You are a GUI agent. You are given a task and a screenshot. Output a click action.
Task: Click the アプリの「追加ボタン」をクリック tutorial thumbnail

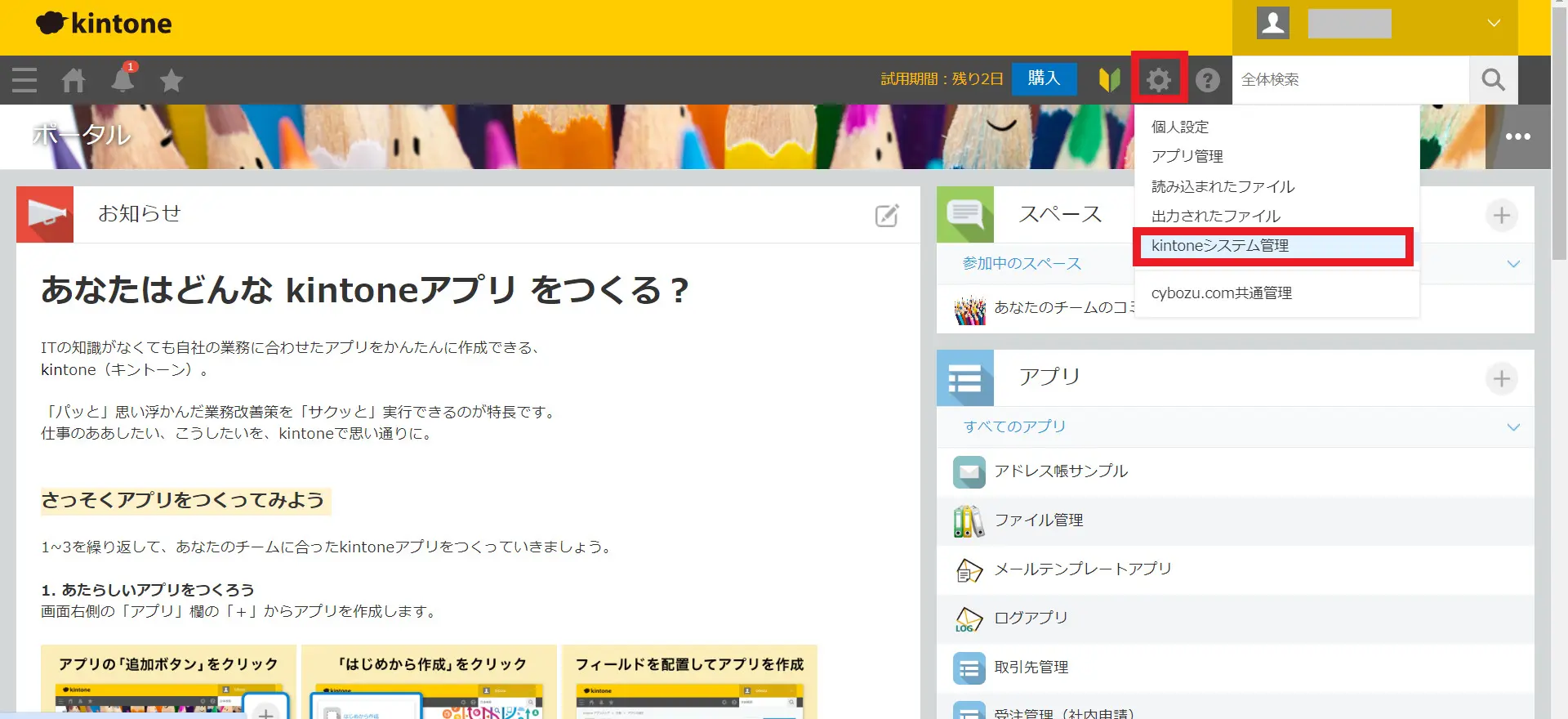pos(168,682)
